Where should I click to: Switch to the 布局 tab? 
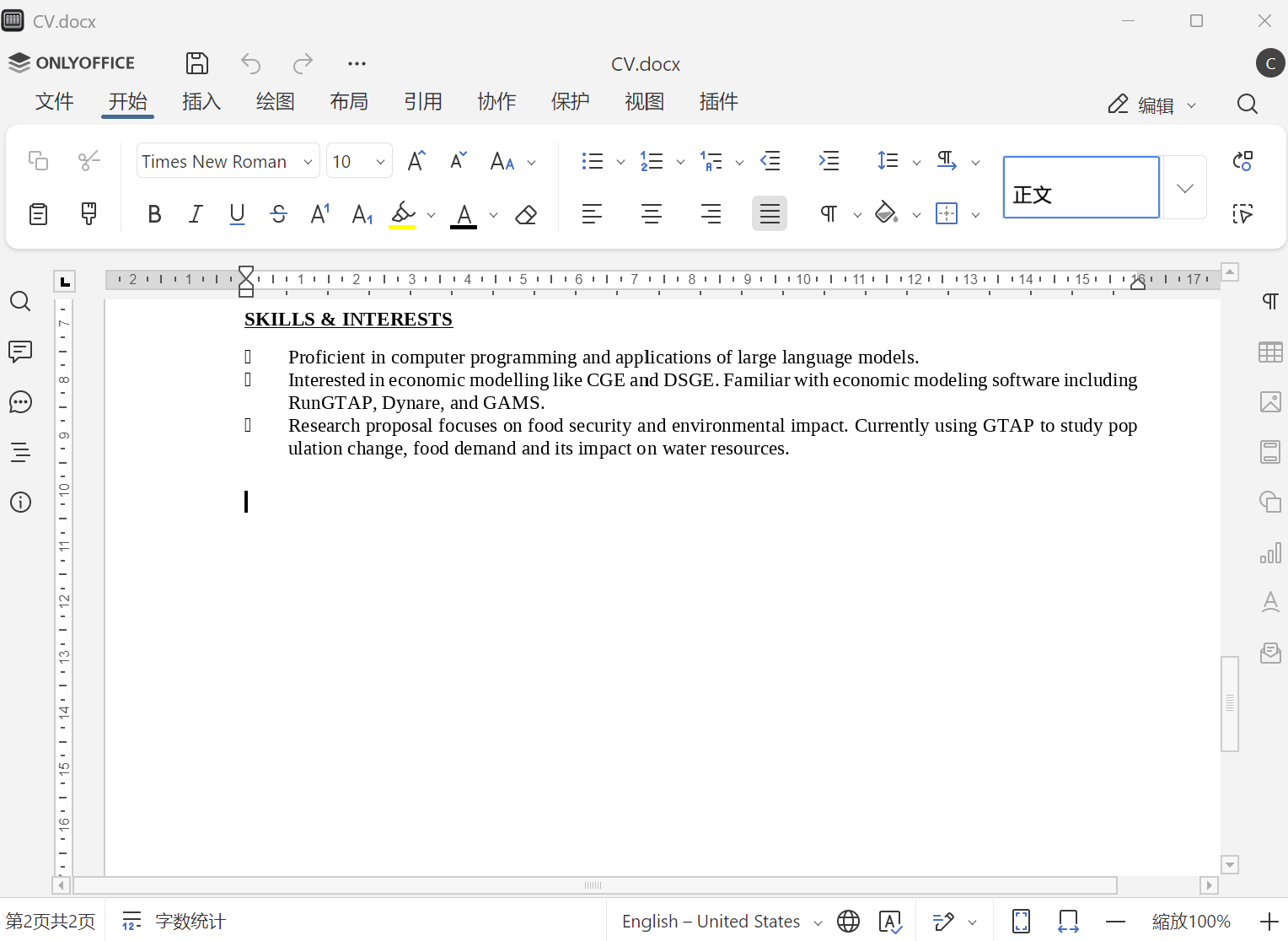point(349,102)
